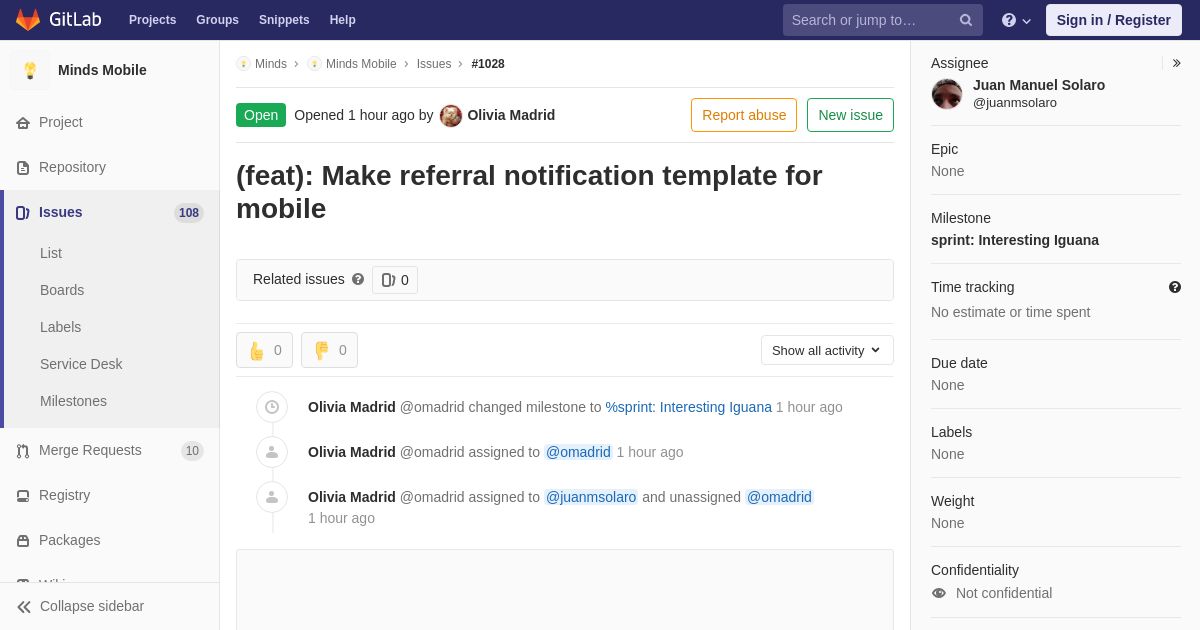Open the Groups menu
Image resolution: width=1200 pixels, height=630 pixels.
point(217,20)
